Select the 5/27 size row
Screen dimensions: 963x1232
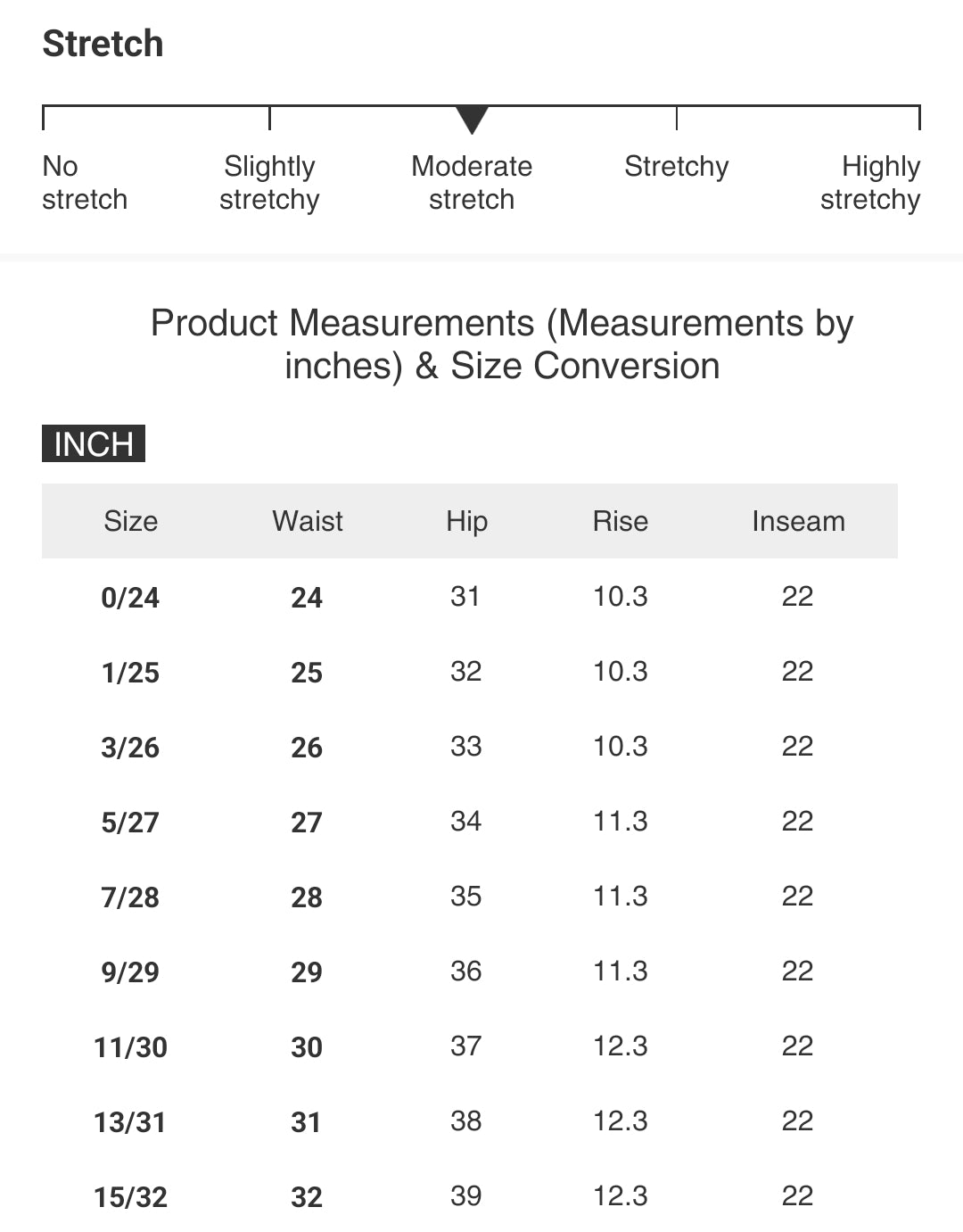click(130, 822)
